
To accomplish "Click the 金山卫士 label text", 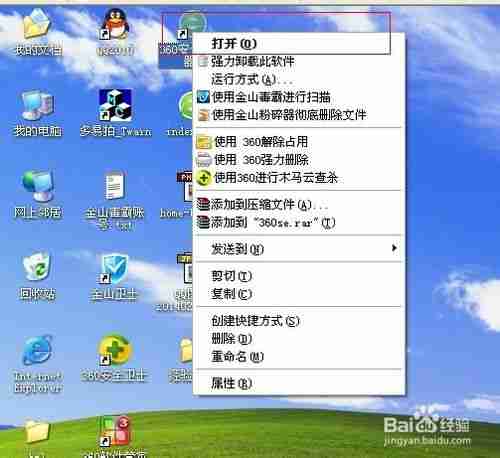I will pos(113,295).
